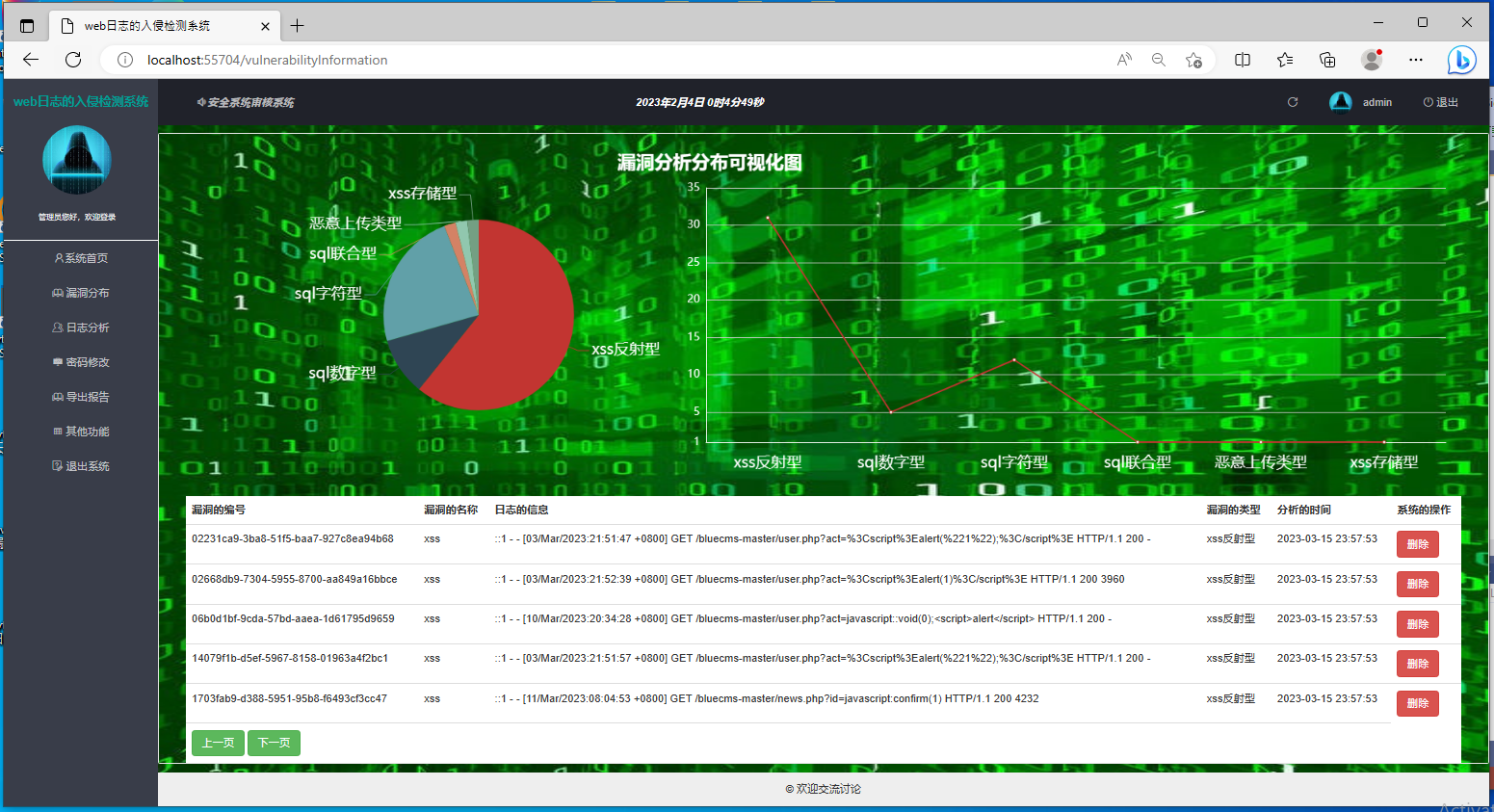View site information icon in address bar
The image size is (1494, 812).
[125, 60]
